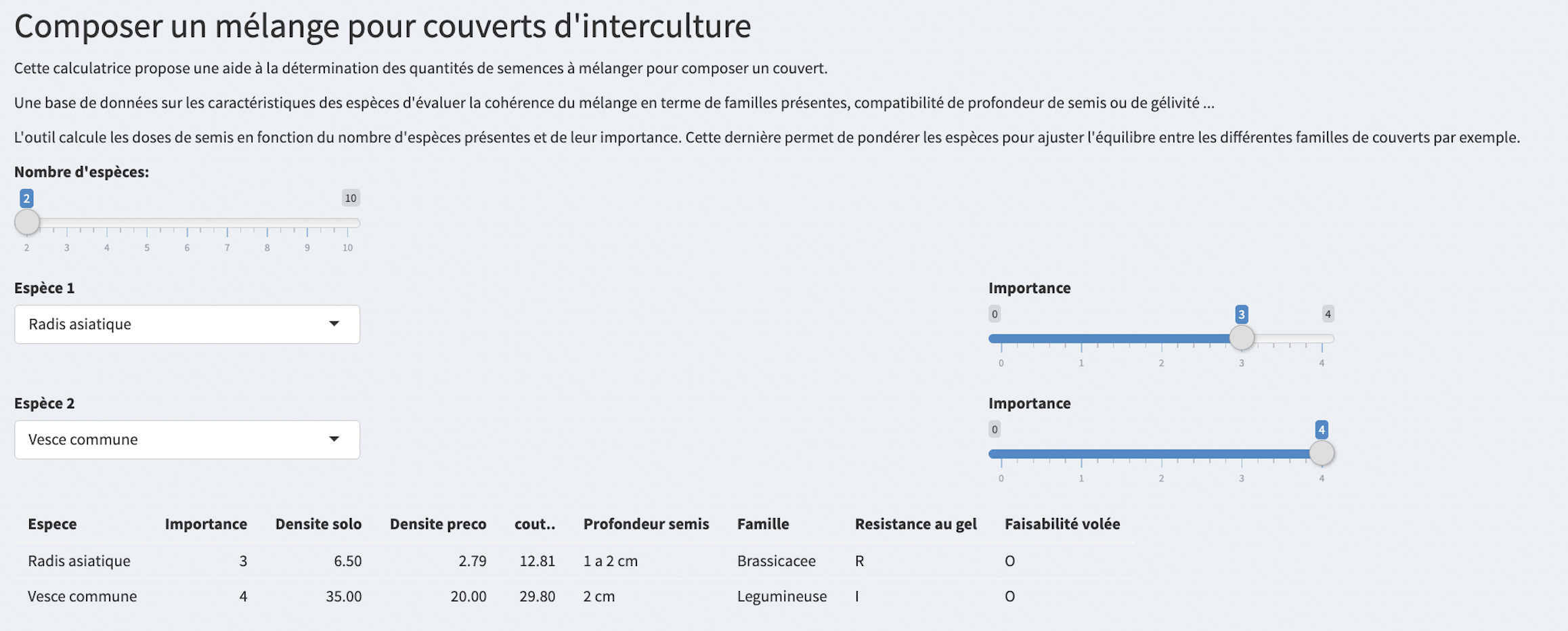
Task: Click the Radis asiatique select box
Action: [176, 324]
